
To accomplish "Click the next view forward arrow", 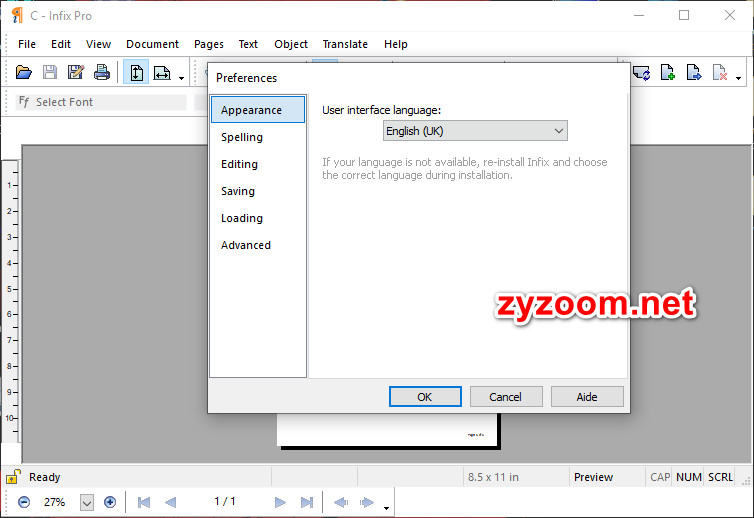I will [366, 502].
